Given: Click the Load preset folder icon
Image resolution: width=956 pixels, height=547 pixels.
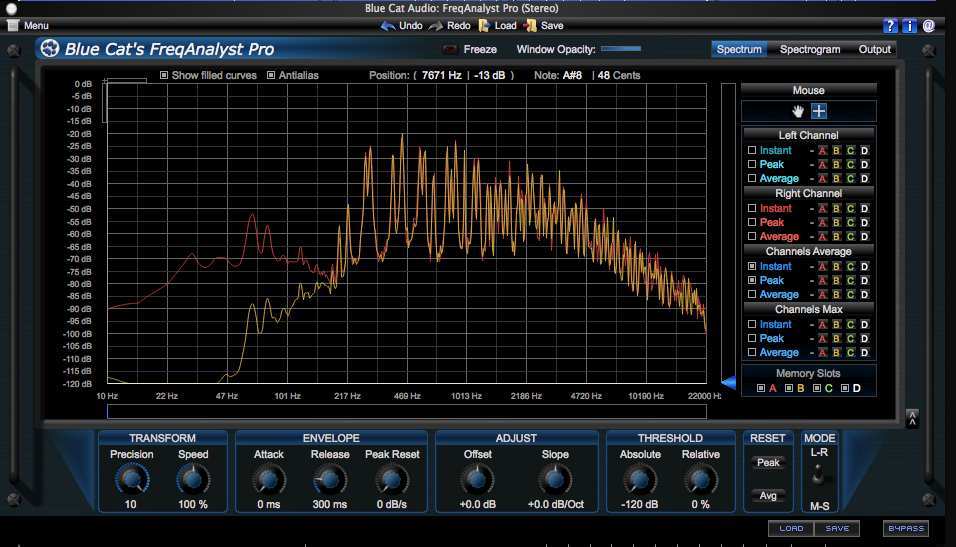Looking at the screenshot, I should point(484,26).
